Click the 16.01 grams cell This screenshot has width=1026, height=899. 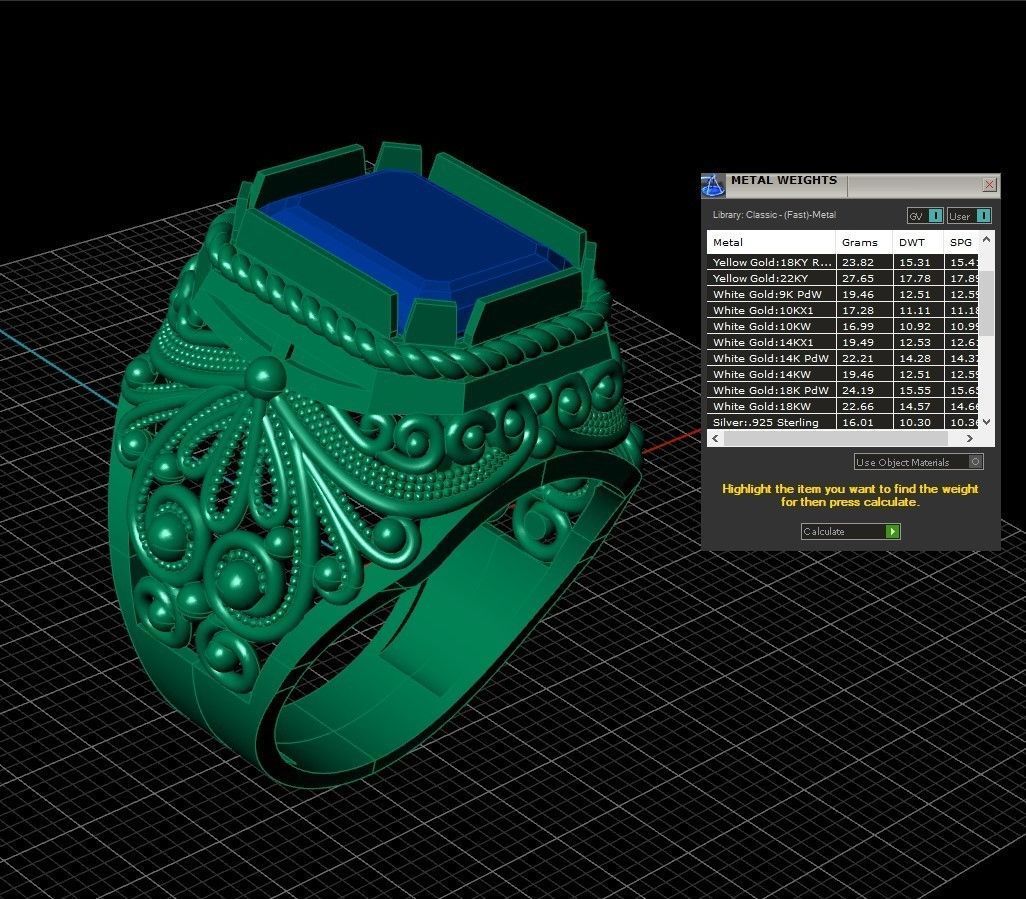864,422
